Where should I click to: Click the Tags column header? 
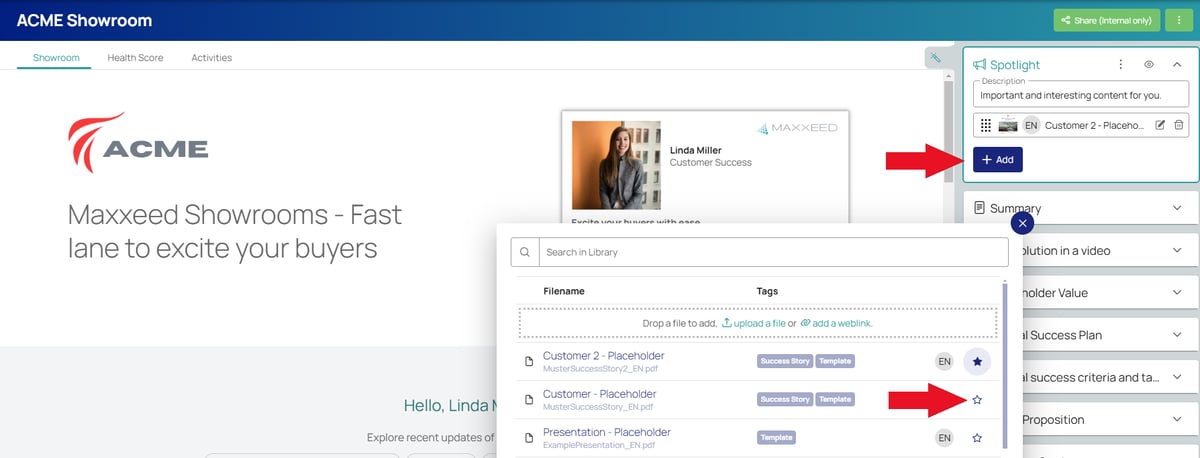[767, 291]
